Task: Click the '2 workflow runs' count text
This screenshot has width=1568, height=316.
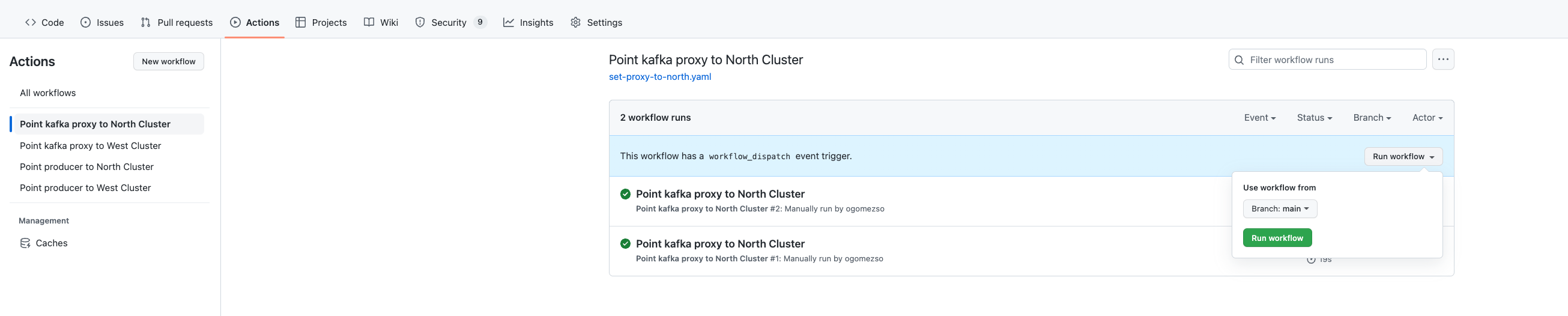Action: coord(655,118)
